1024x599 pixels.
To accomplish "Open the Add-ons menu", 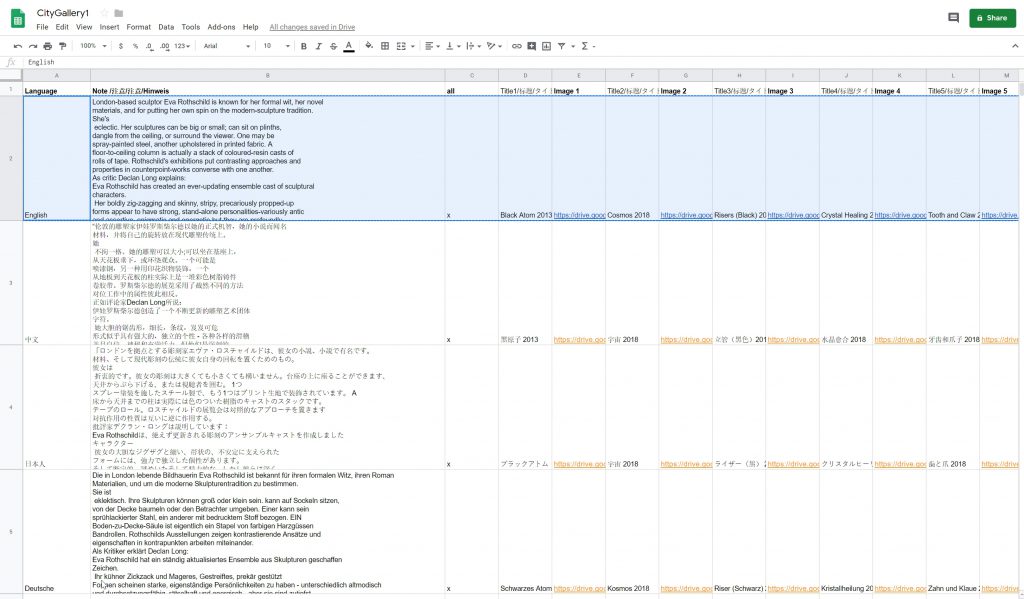I will coord(221,27).
